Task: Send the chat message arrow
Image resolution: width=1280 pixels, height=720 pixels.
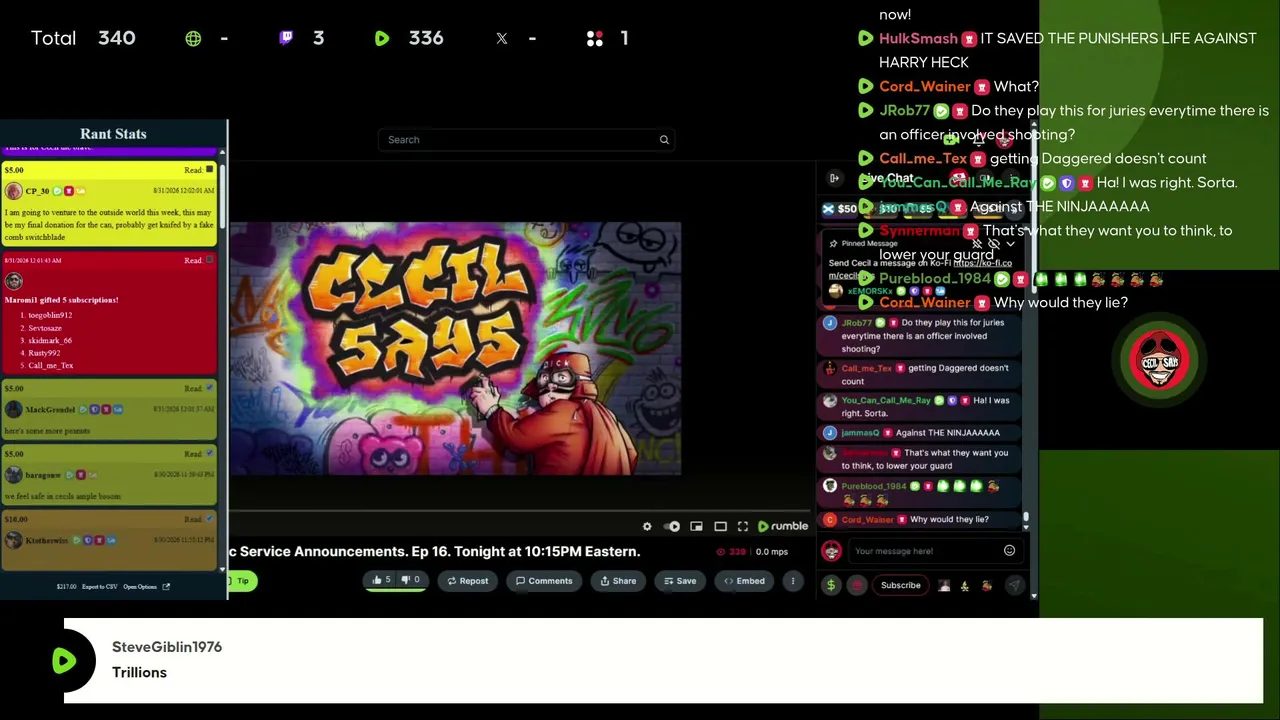Action: pos(1014,586)
